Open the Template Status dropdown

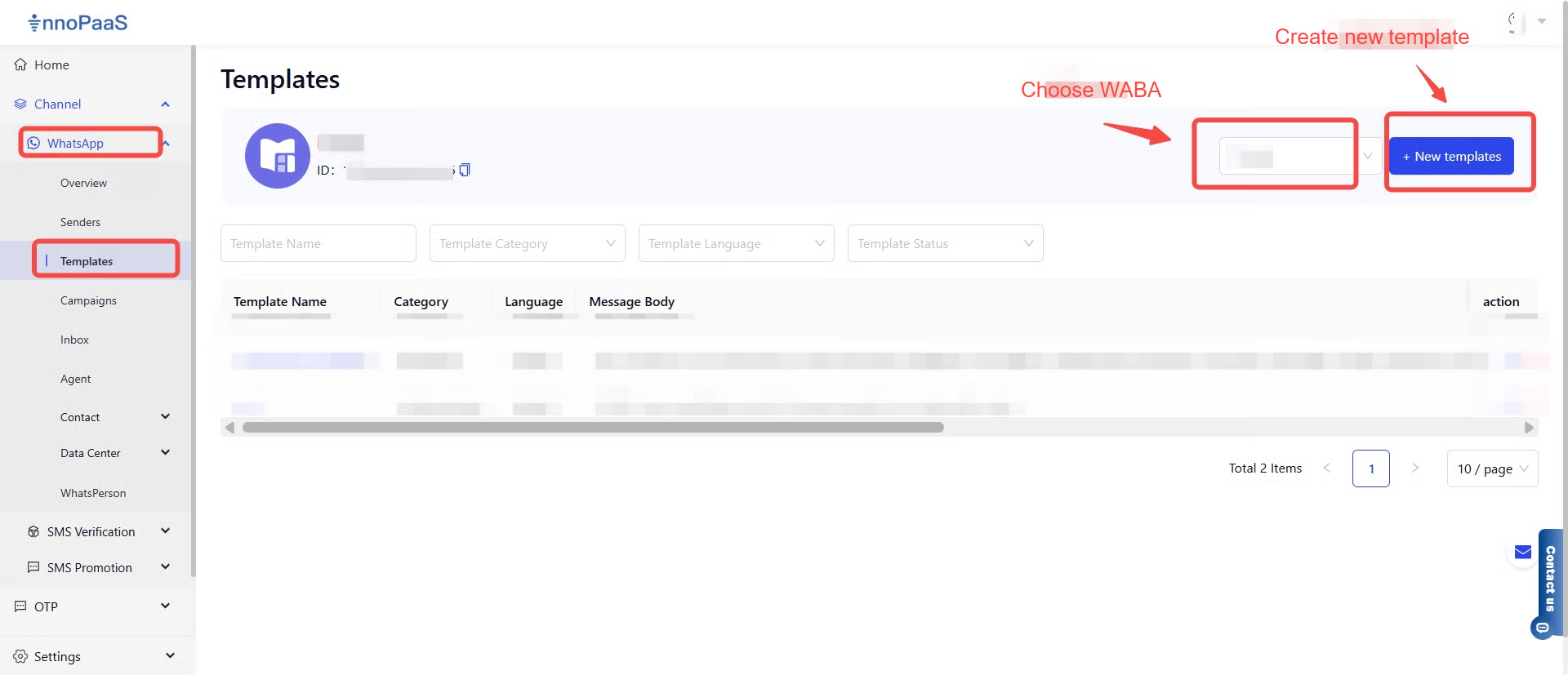click(945, 243)
